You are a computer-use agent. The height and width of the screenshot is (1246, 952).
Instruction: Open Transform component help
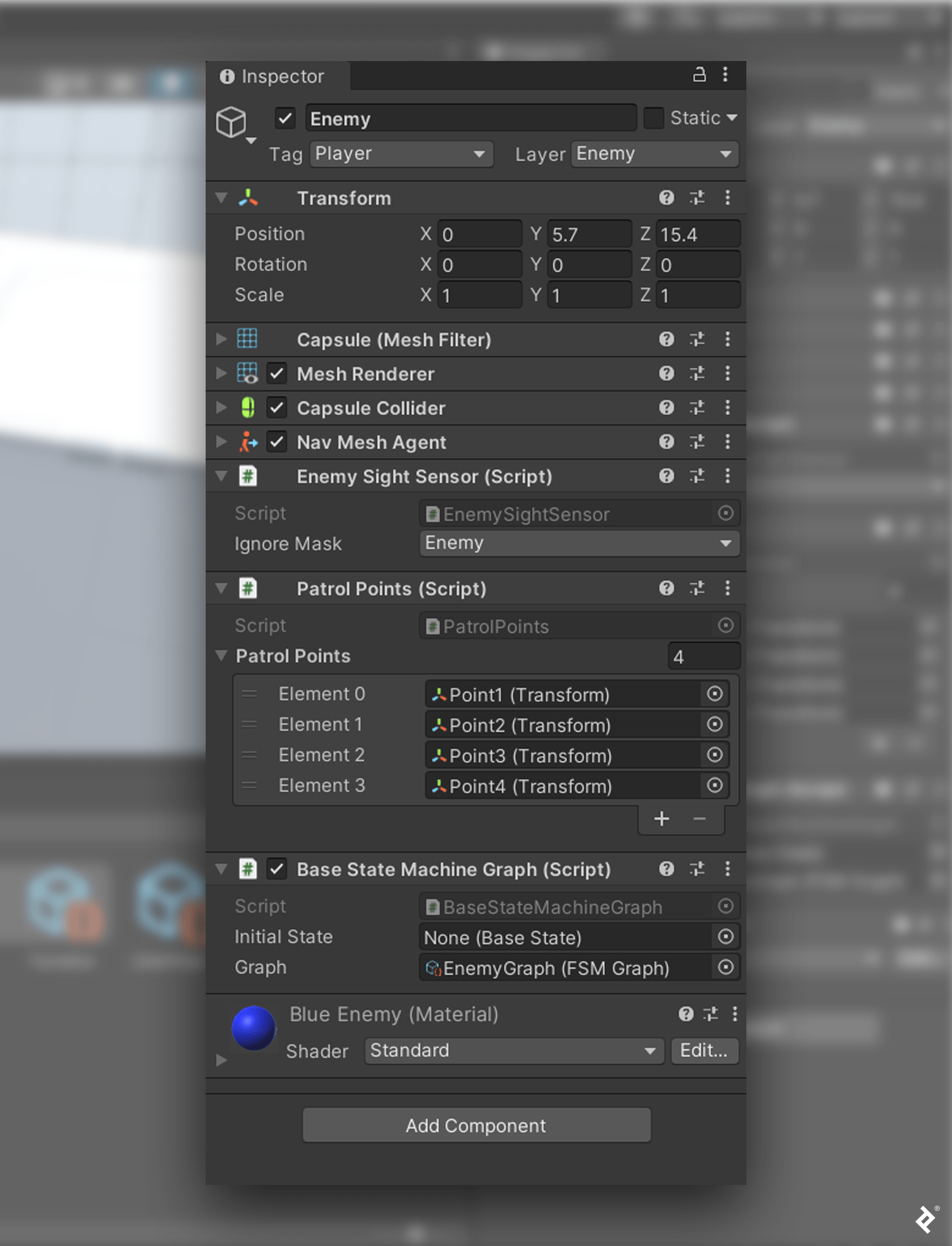pyautogui.click(x=666, y=197)
